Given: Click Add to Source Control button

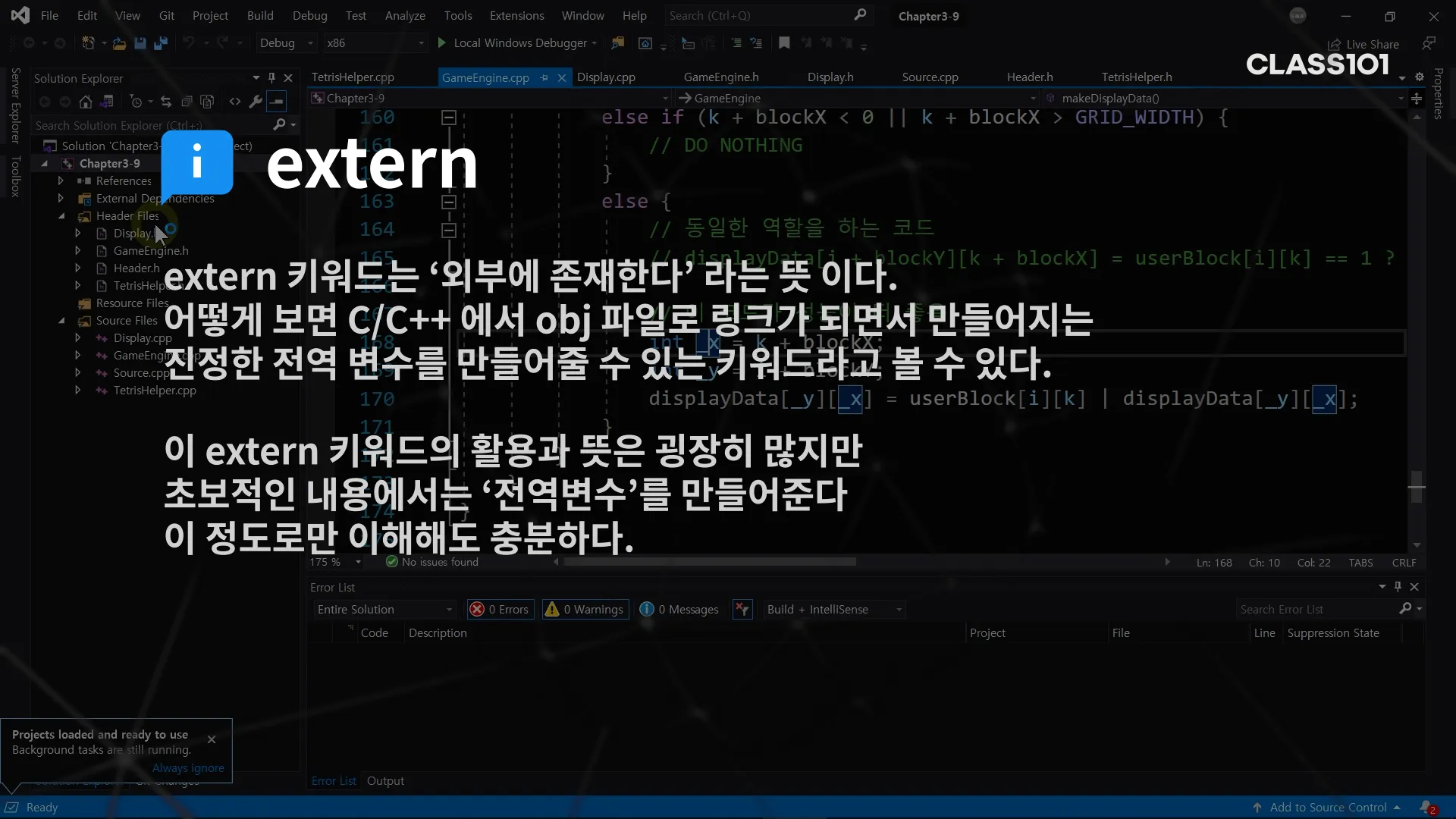Looking at the screenshot, I should [x=1327, y=808].
